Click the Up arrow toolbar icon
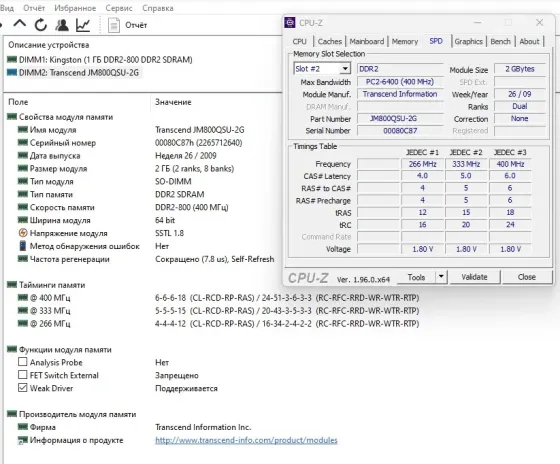 (20, 24)
